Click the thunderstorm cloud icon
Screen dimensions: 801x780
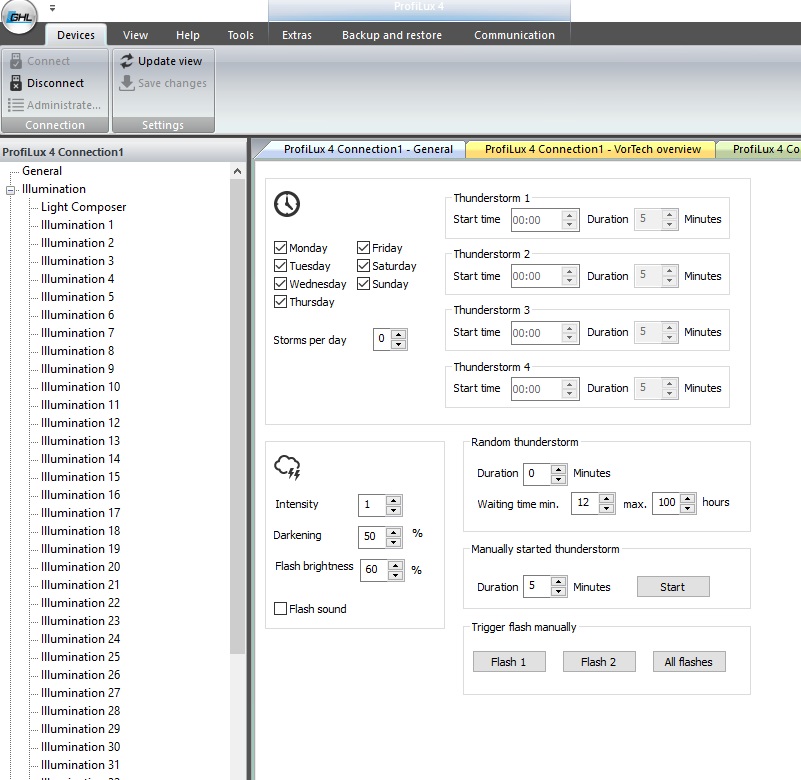click(288, 467)
